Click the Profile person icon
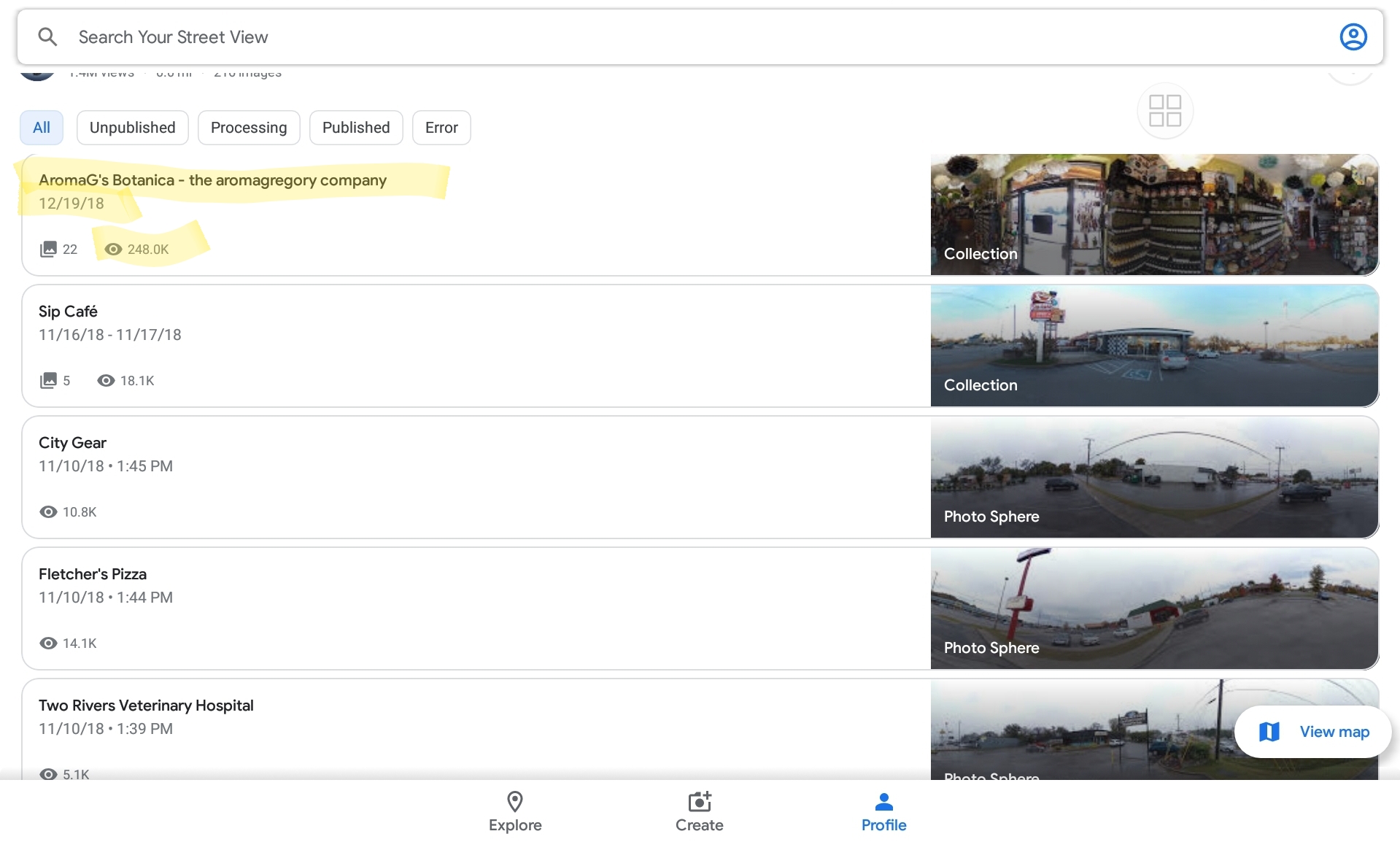 tap(884, 802)
